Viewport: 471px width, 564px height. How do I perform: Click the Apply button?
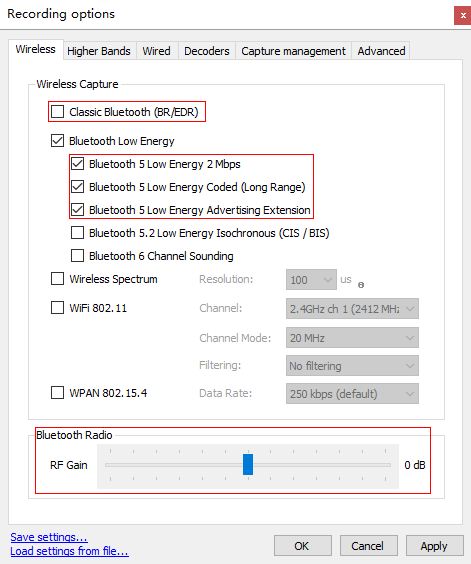[x=434, y=546]
